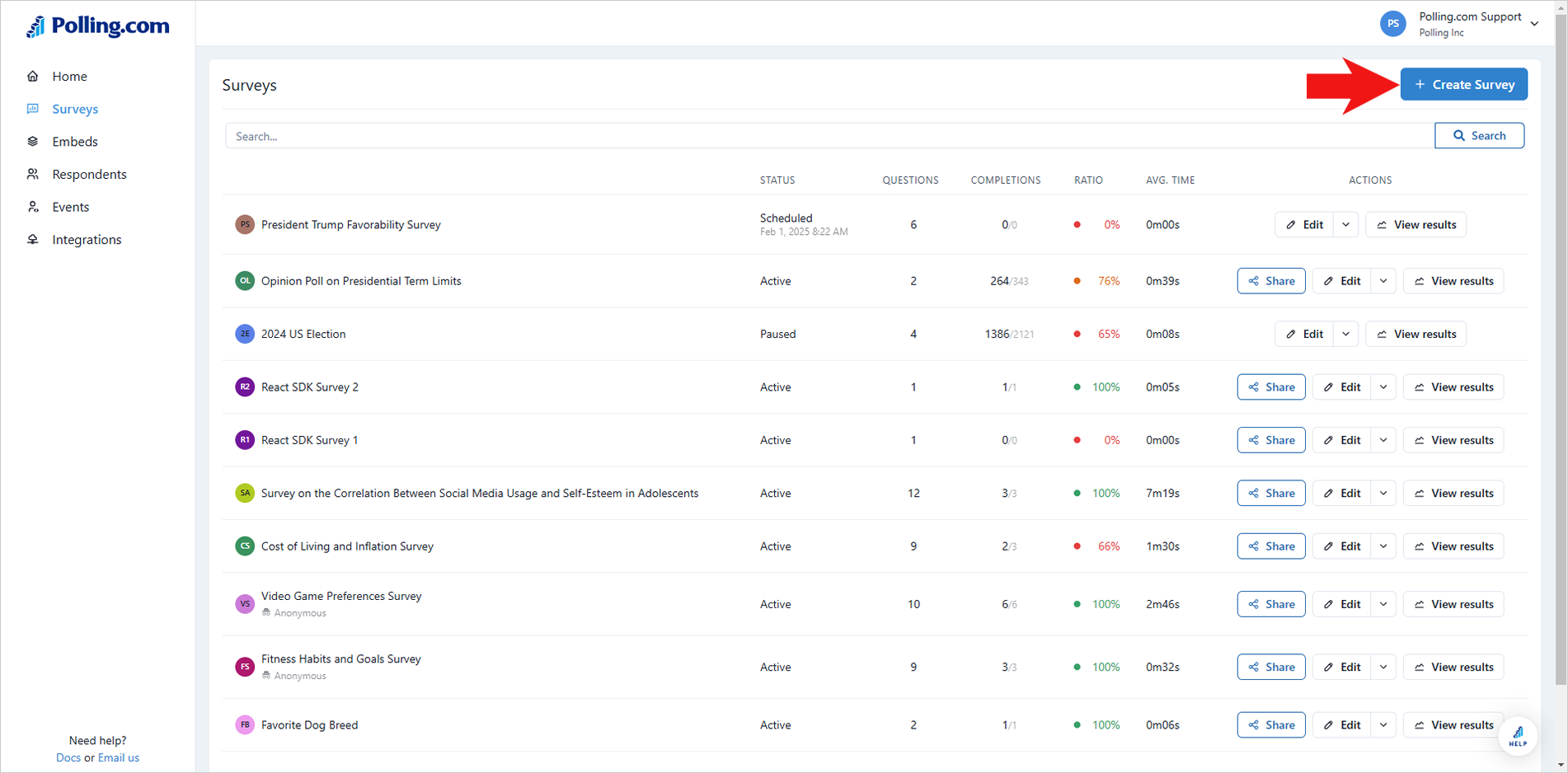Click the 76% ratio value
Viewport: 1568px width, 773px height.
[1109, 281]
